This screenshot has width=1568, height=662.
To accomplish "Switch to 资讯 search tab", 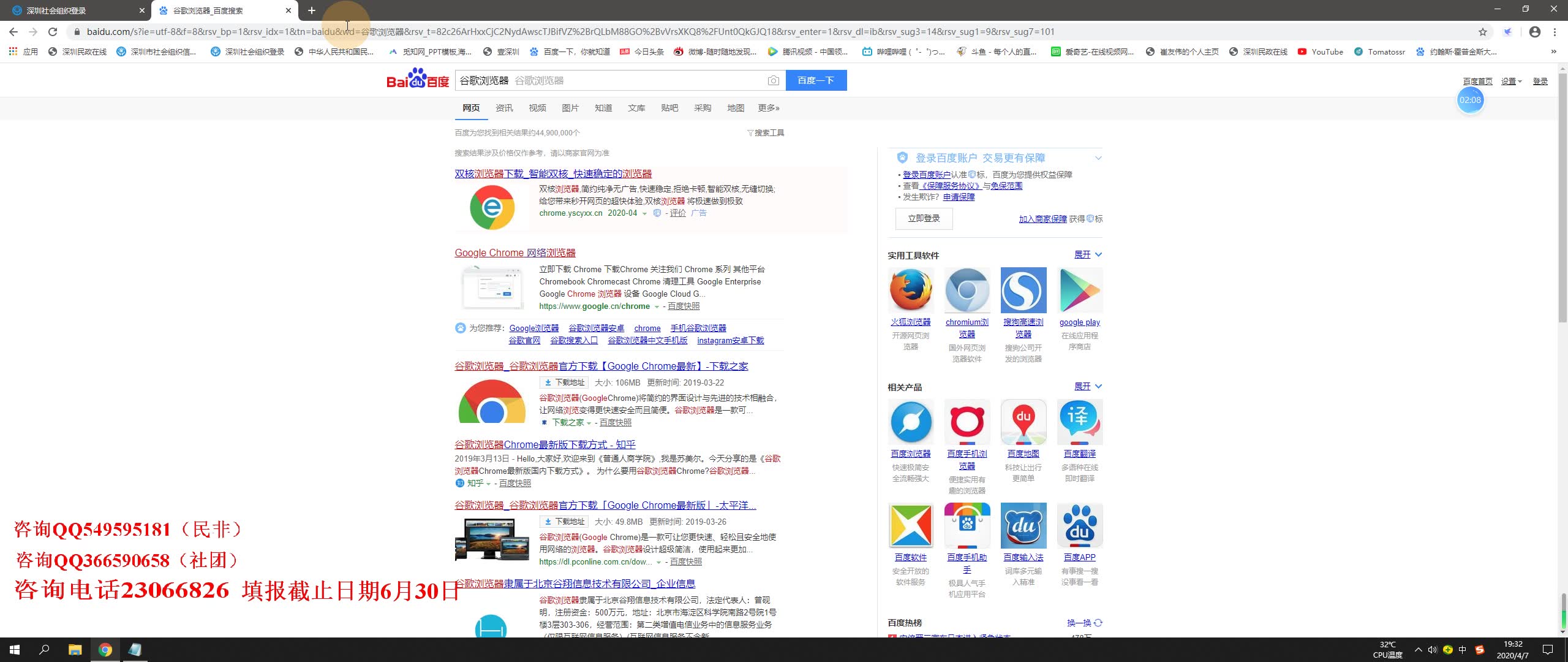I will 504,108.
